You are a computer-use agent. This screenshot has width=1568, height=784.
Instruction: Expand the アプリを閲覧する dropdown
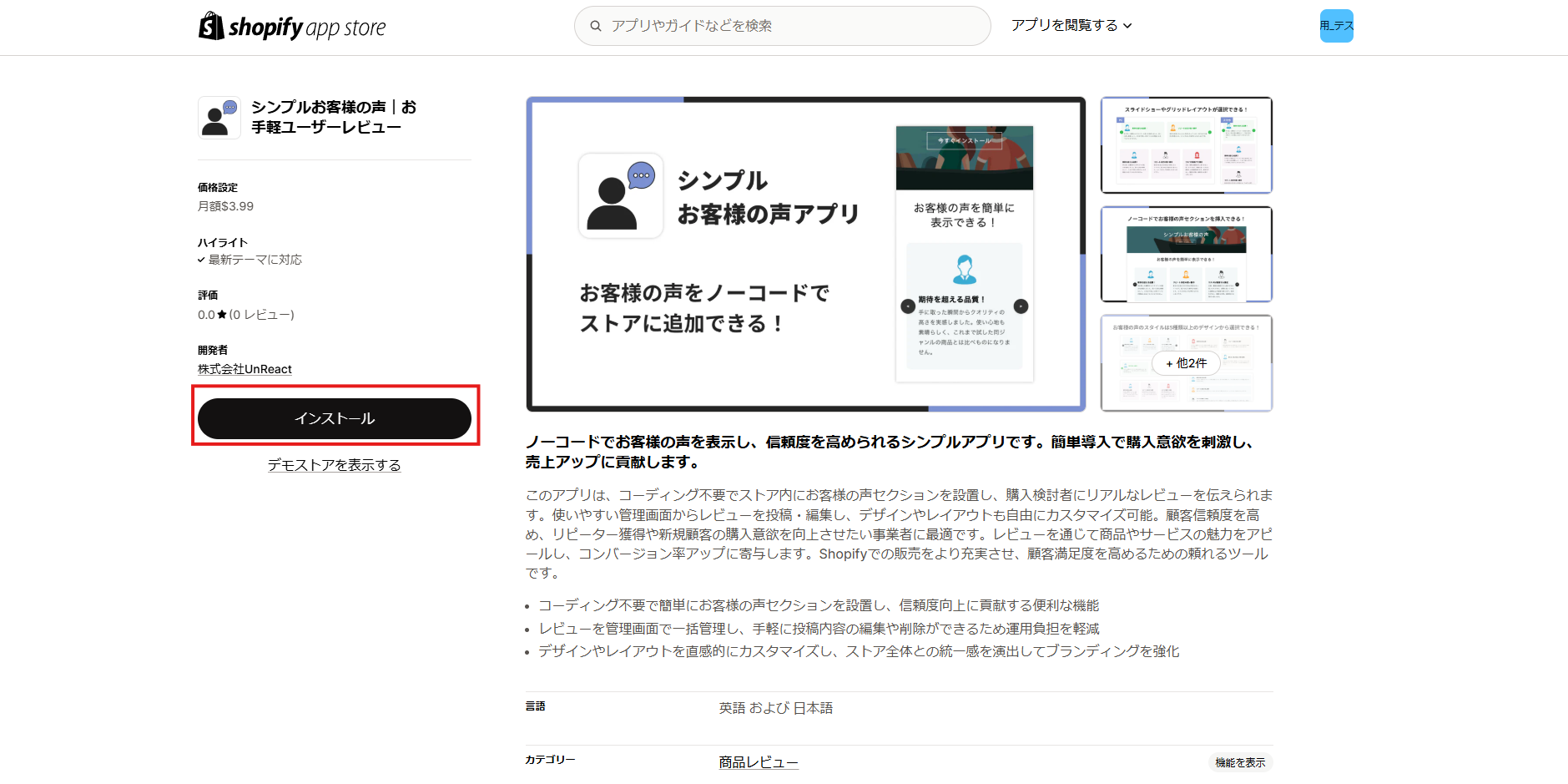[1071, 26]
